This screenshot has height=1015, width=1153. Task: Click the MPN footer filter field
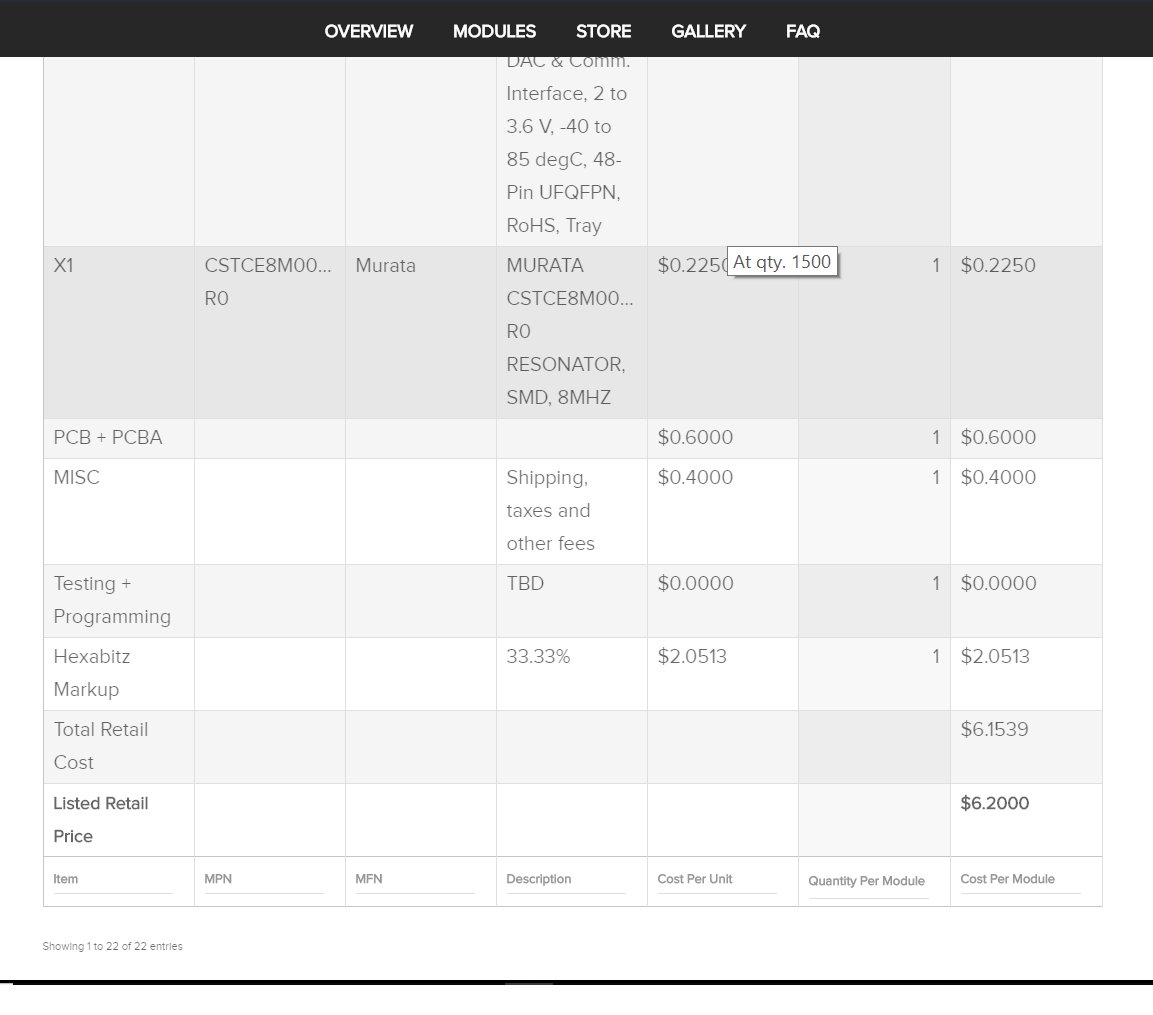[264, 879]
